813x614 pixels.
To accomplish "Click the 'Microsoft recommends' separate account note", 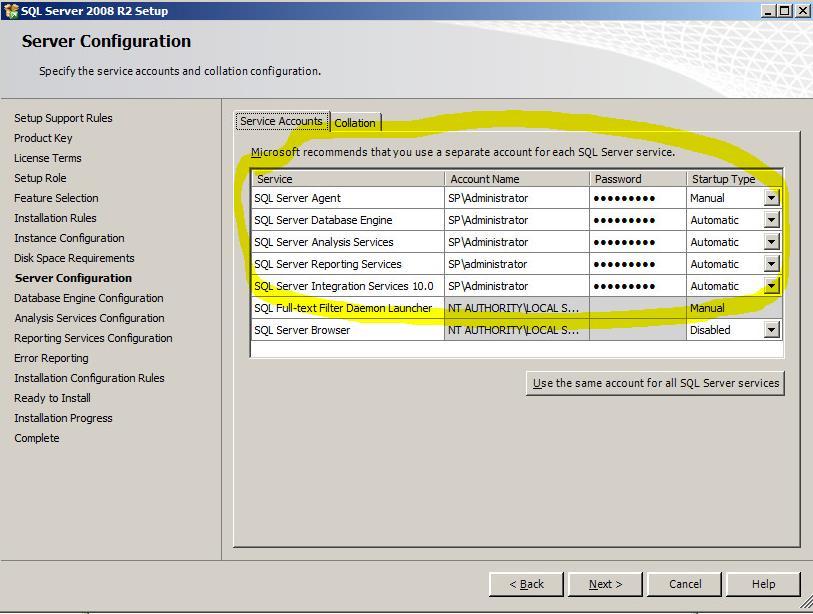I will point(463,152).
